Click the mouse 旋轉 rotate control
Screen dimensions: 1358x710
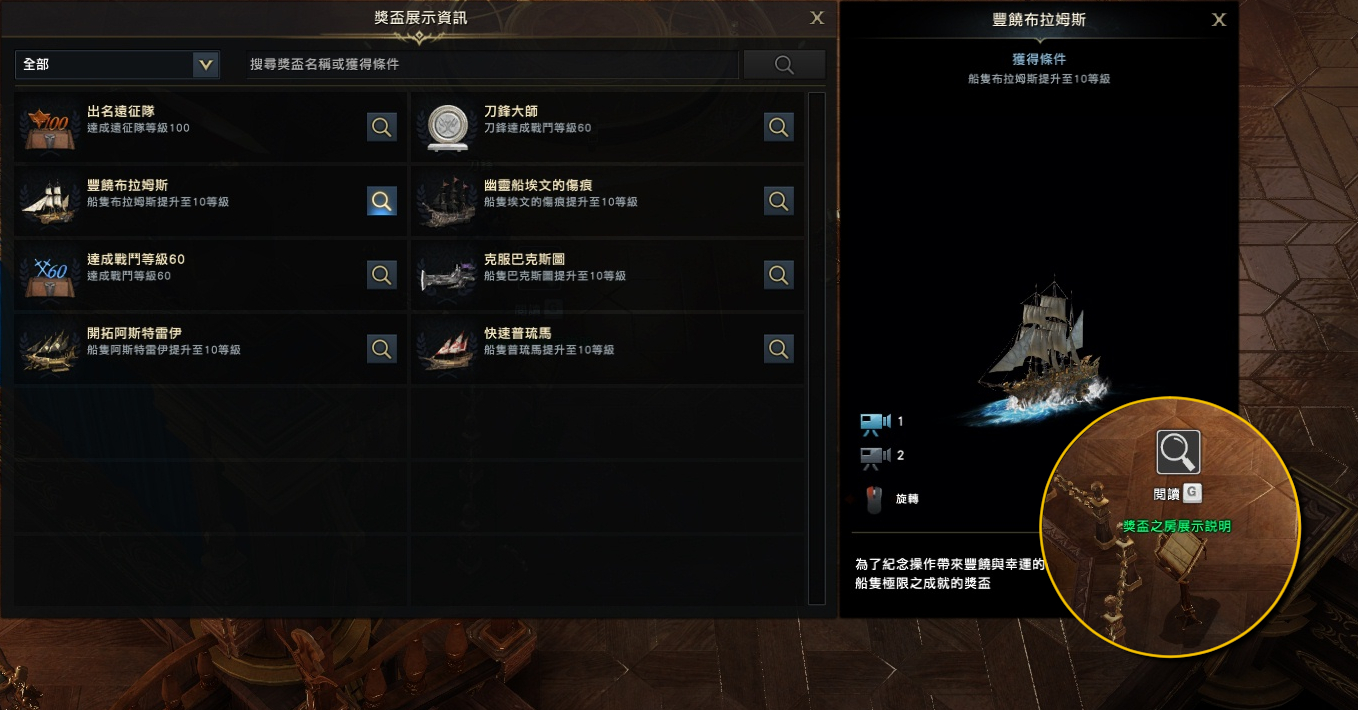(x=874, y=499)
